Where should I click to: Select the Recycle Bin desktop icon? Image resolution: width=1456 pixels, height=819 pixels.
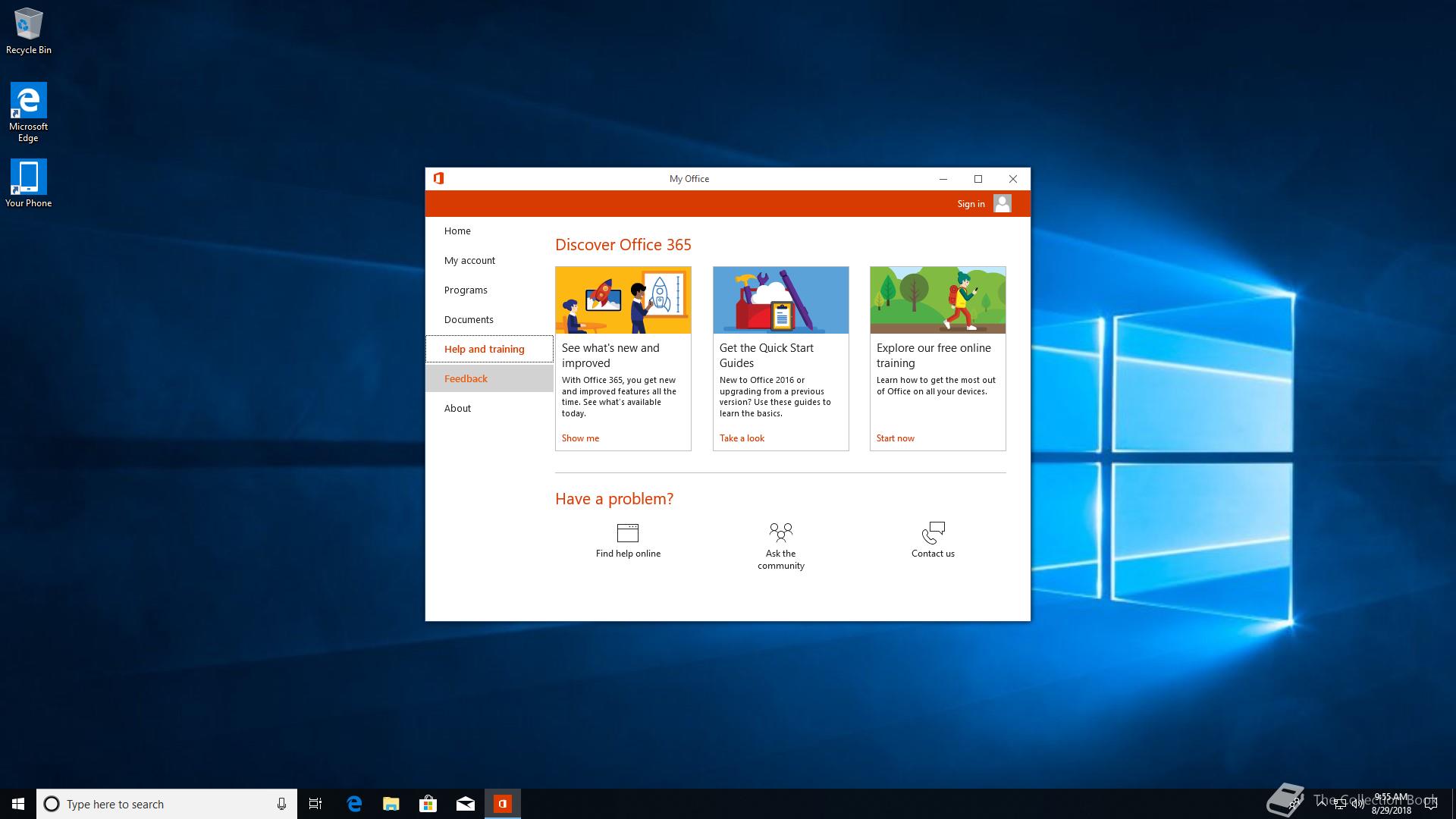pyautogui.click(x=29, y=32)
